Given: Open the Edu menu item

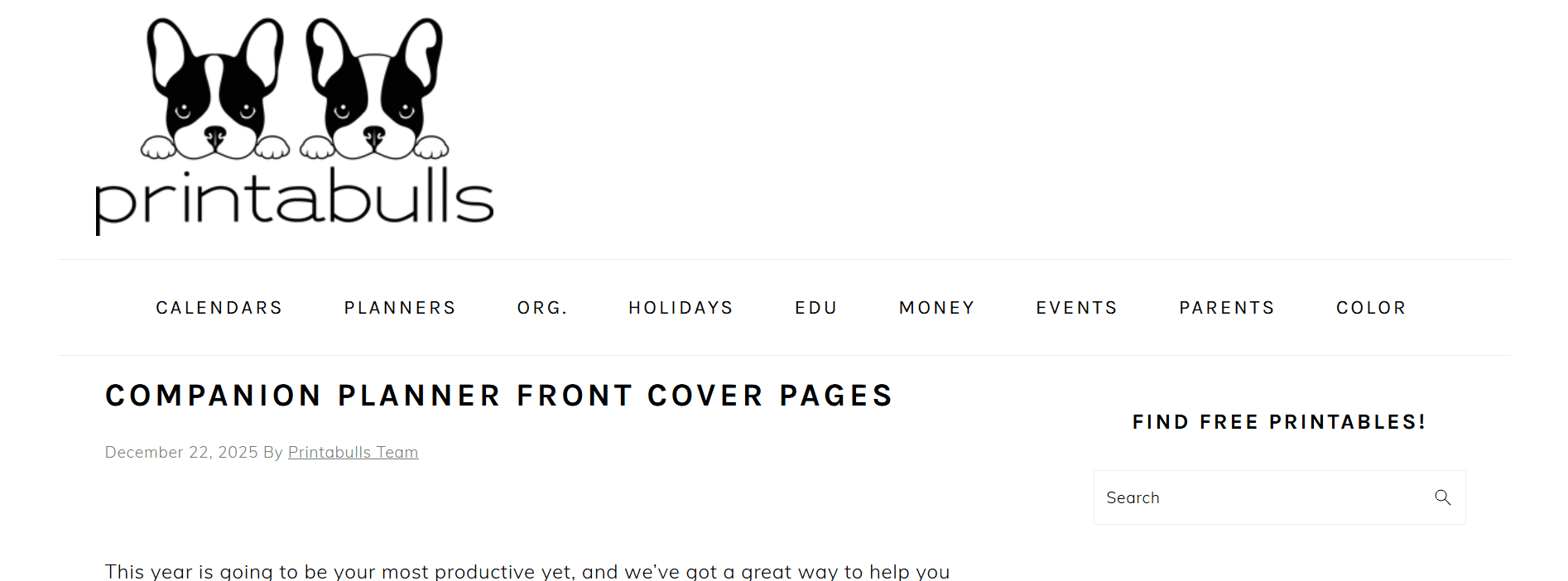Looking at the screenshot, I should click(816, 308).
